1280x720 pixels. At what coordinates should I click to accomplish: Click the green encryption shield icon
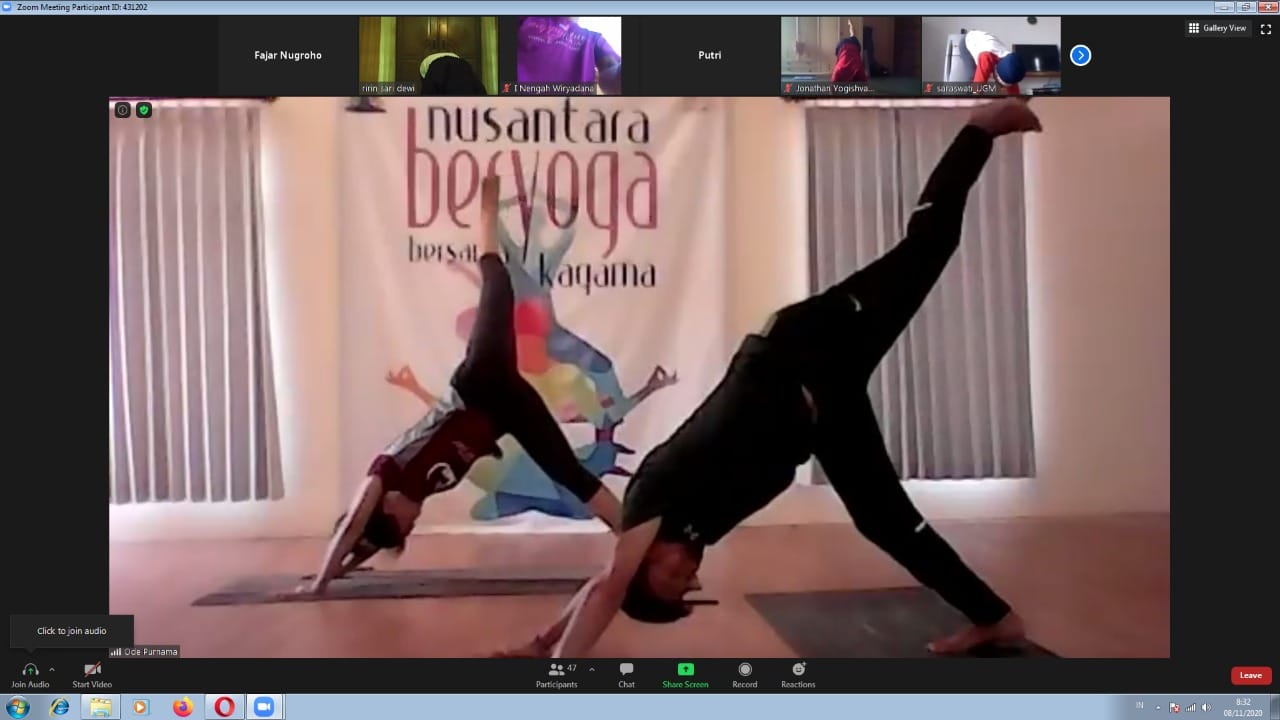[x=144, y=110]
